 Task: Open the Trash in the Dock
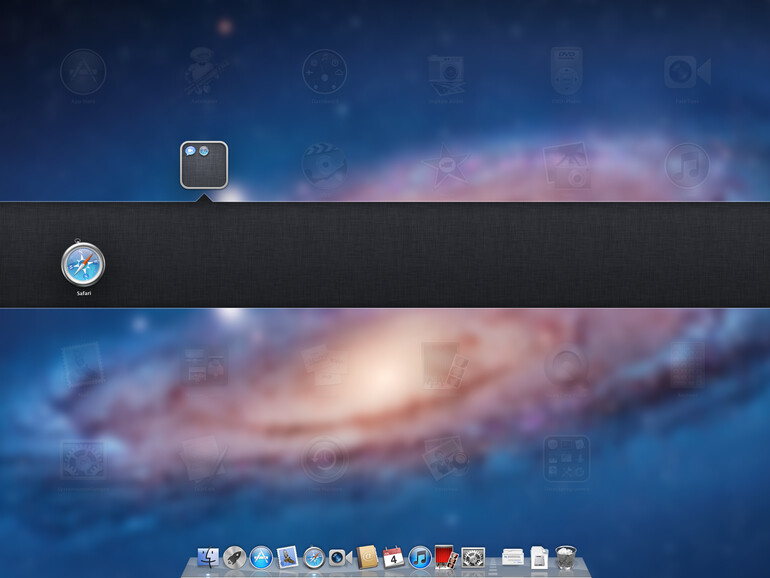coord(566,558)
